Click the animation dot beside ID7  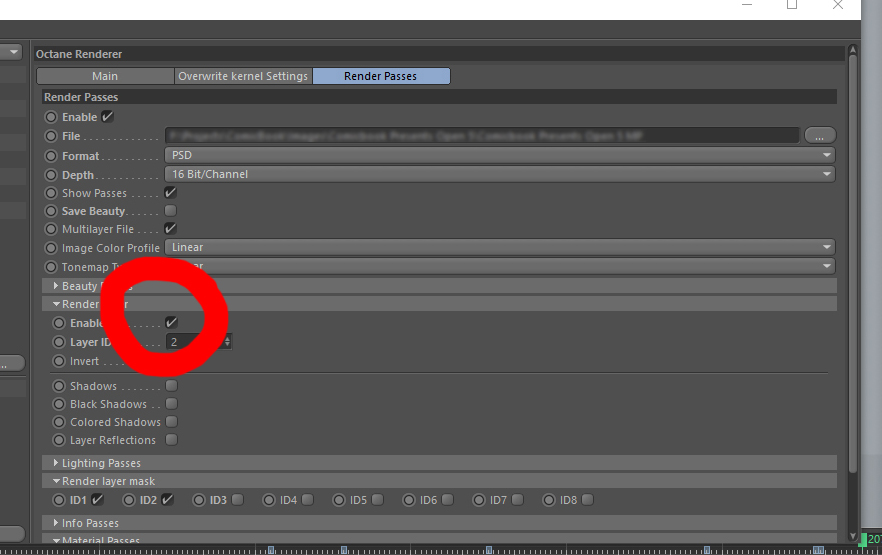coord(479,500)
